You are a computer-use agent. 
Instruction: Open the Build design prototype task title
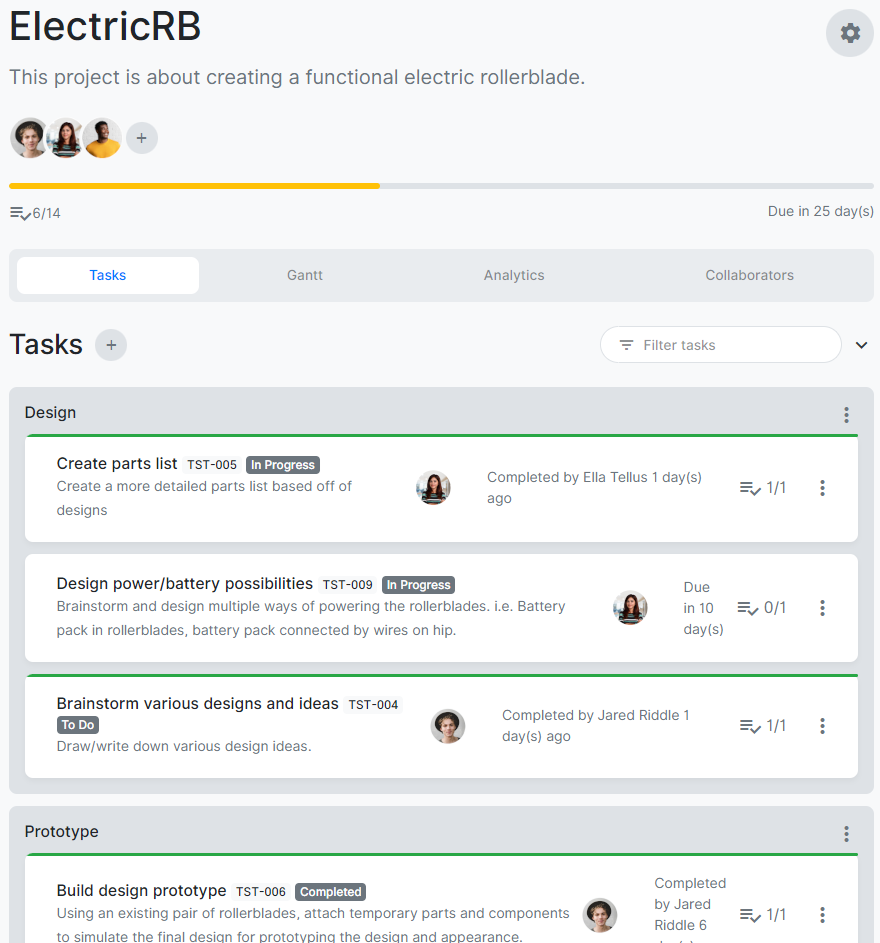click(142, 891)
